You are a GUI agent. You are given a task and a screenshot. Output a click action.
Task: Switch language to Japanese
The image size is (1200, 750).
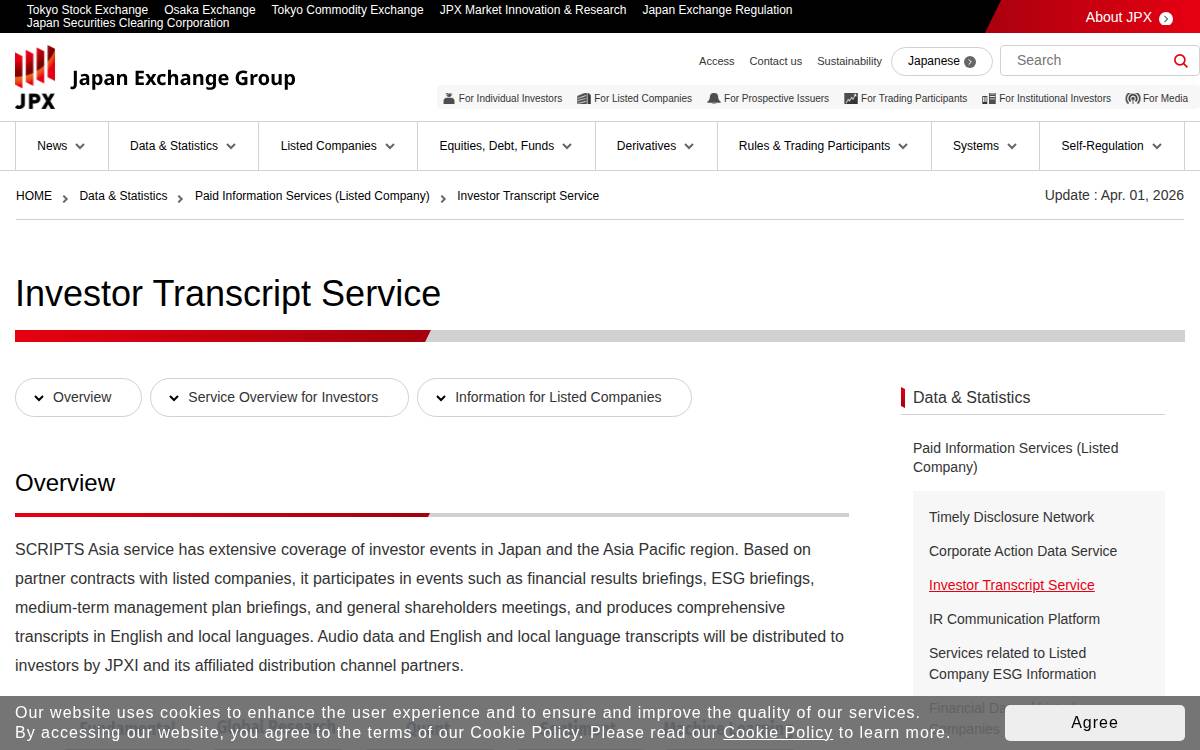pos(942,61)
